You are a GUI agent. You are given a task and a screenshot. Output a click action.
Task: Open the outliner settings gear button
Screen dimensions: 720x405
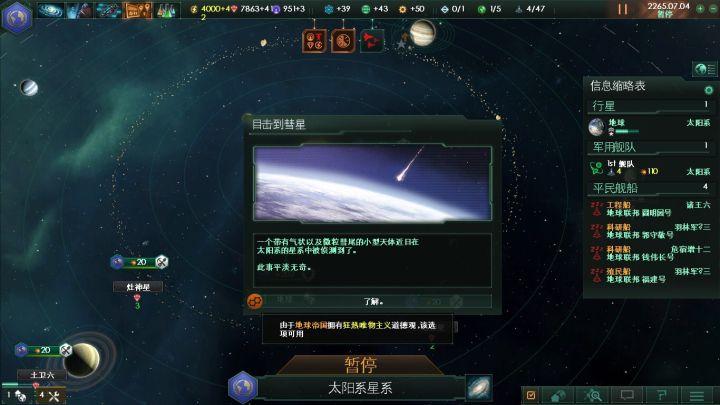click(709, 90)
